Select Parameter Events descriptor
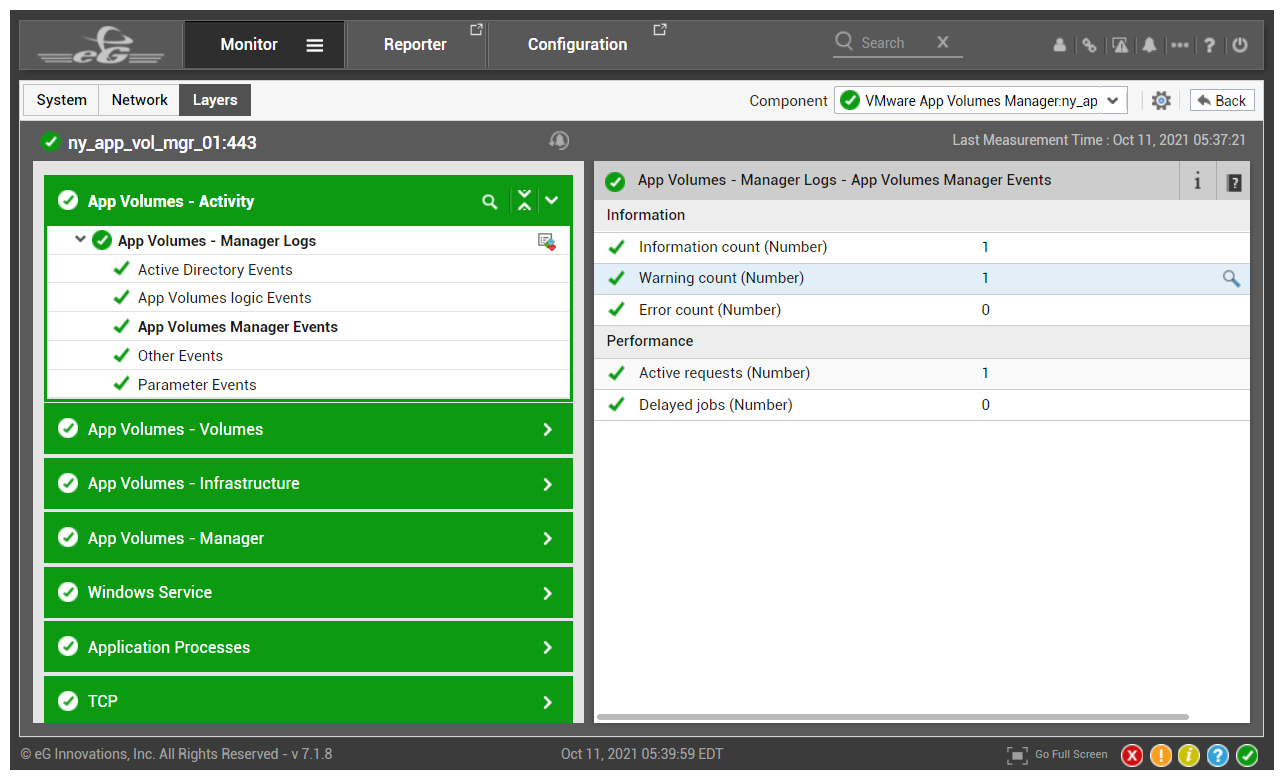This screenshot has width=1284, height=780. tap(197, 385)
